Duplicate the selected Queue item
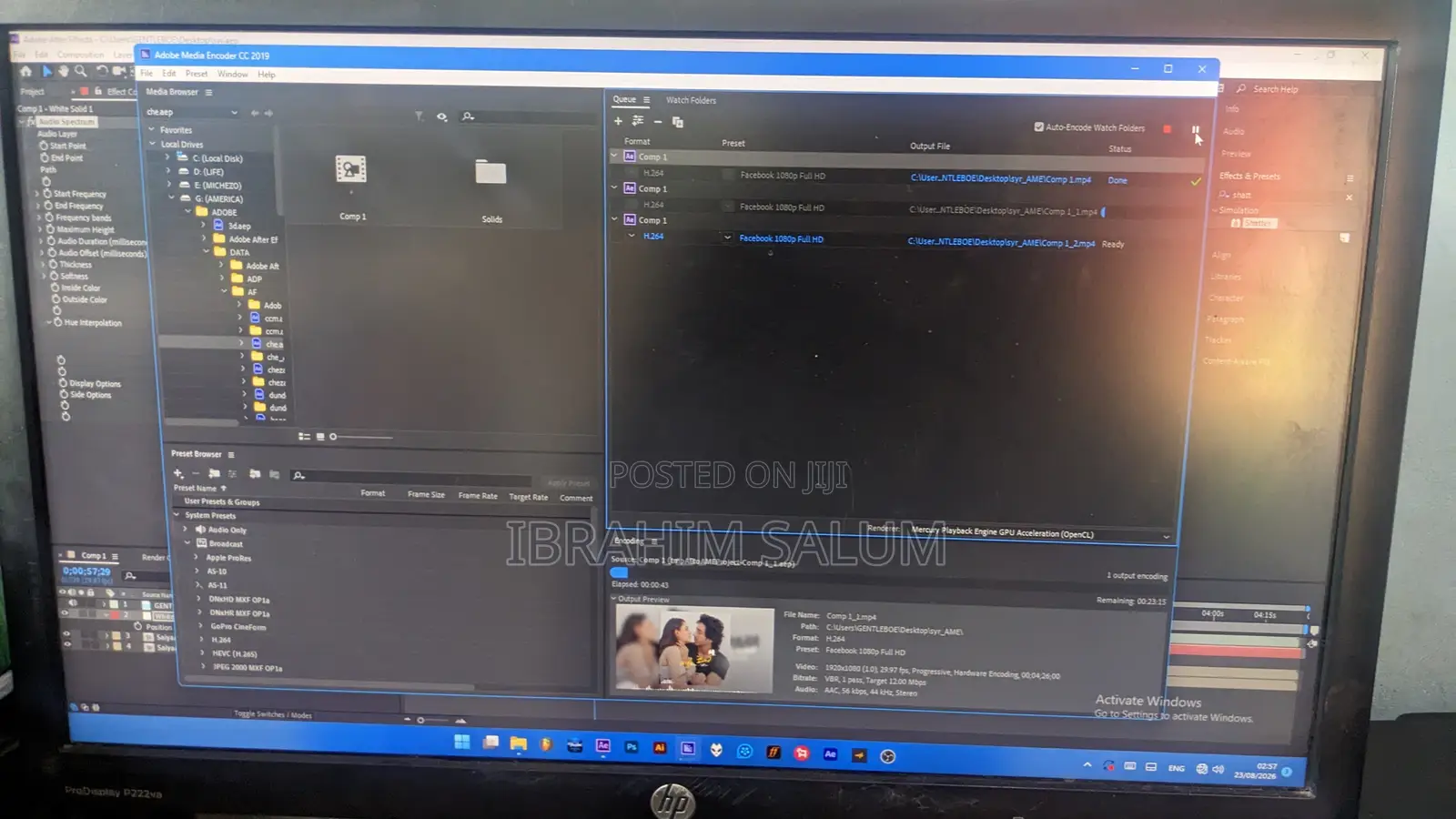Screen dimensions: 1456x819 click(x=677, y=122)
